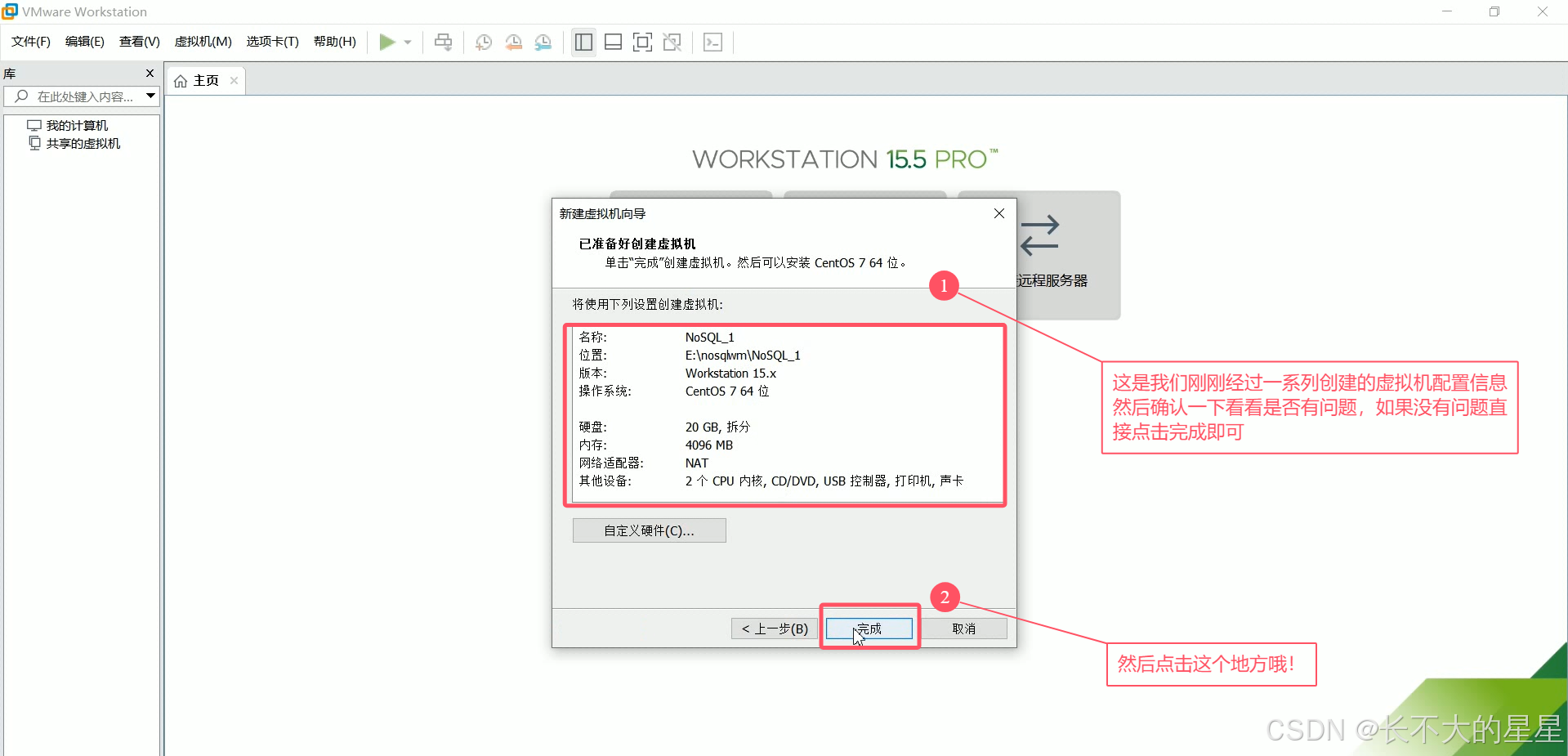Click the home icon on 主页 tab
Image resolution: width=1568 pixels, height=756 pixels.
(x=181, y=81)
